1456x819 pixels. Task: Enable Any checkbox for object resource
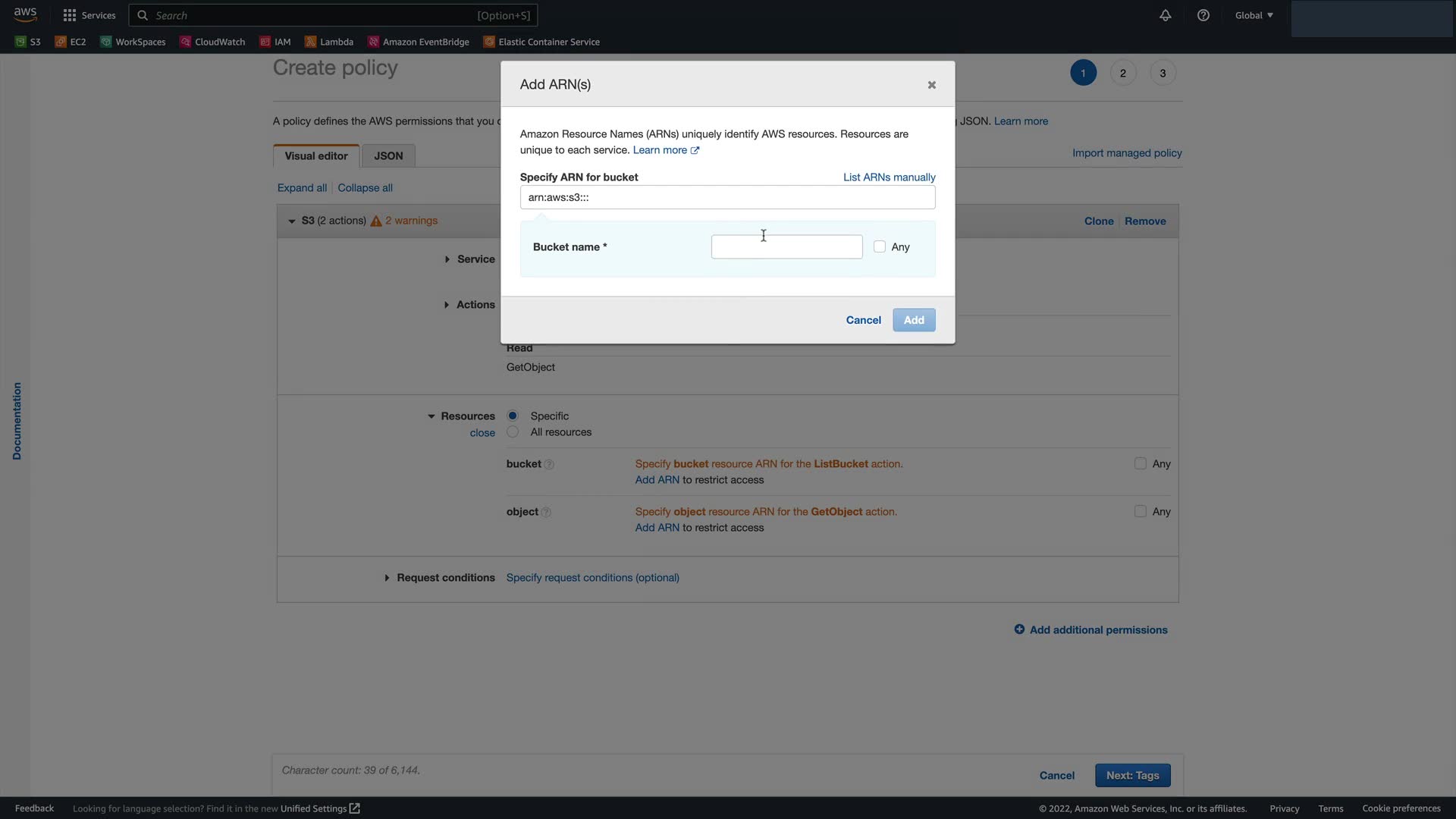click(1140, 511)
